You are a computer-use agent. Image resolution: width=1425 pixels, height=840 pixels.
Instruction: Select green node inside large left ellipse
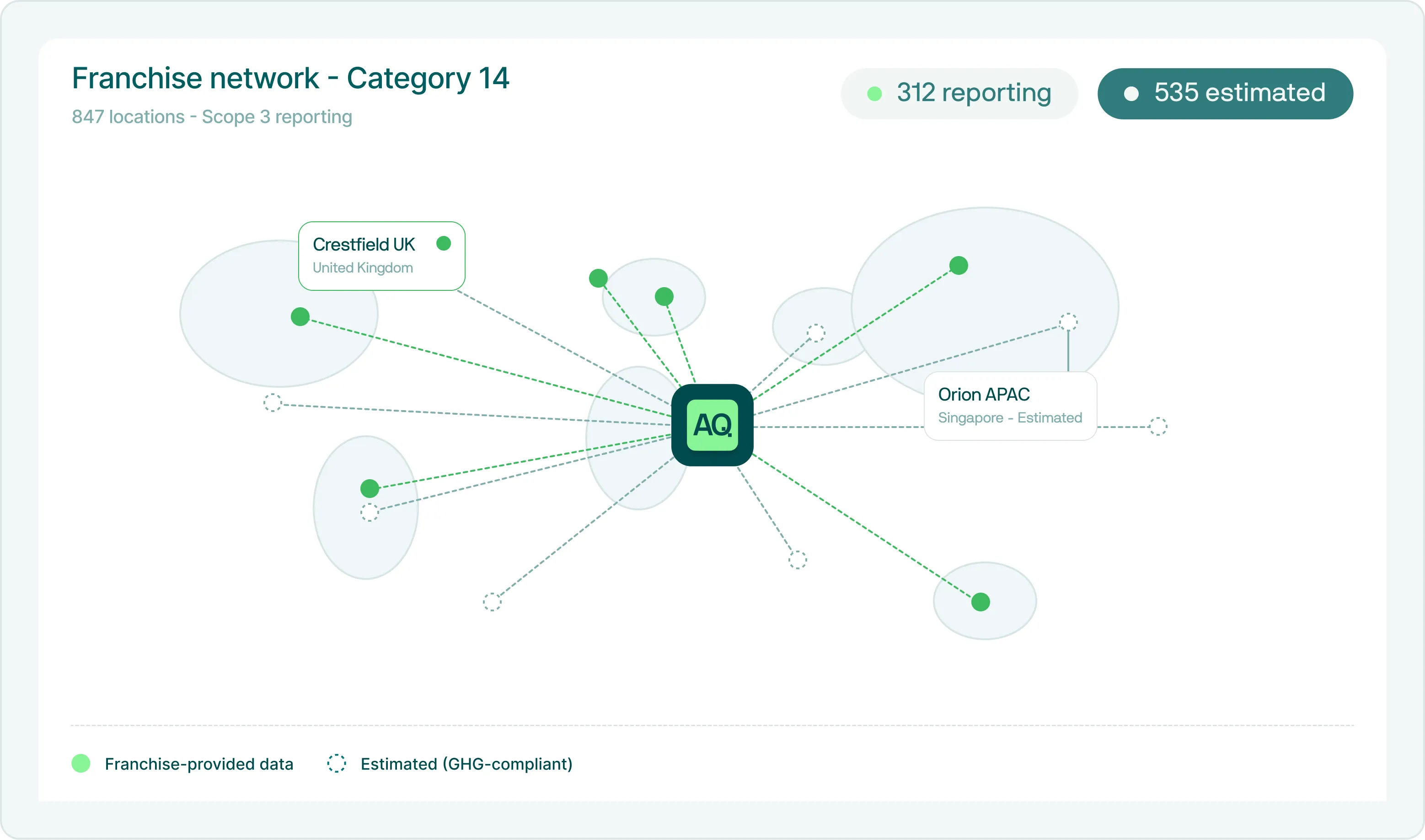[x=300, y=316]
